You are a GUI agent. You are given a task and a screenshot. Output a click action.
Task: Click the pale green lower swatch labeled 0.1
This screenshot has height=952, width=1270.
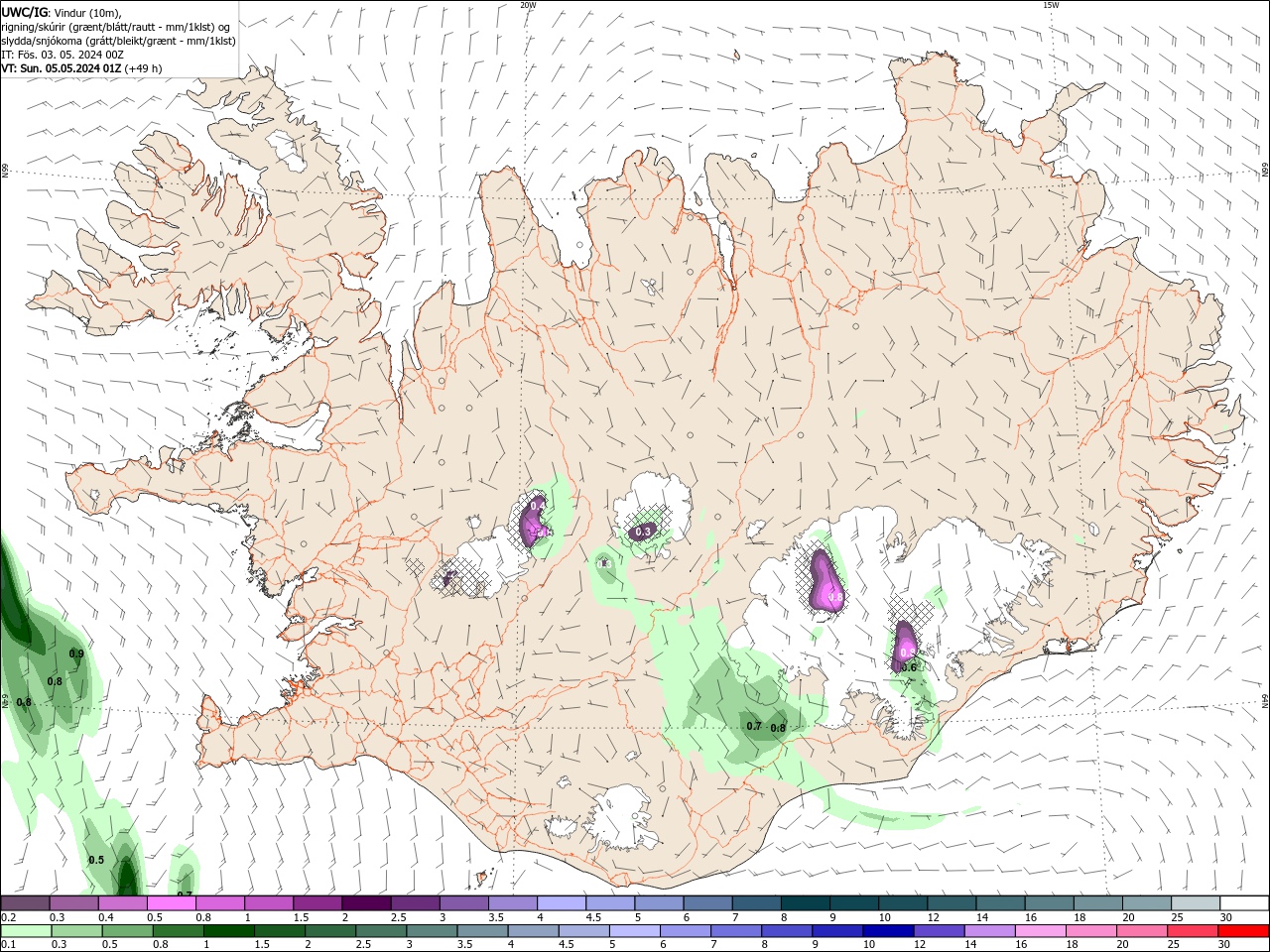(27, 931)
